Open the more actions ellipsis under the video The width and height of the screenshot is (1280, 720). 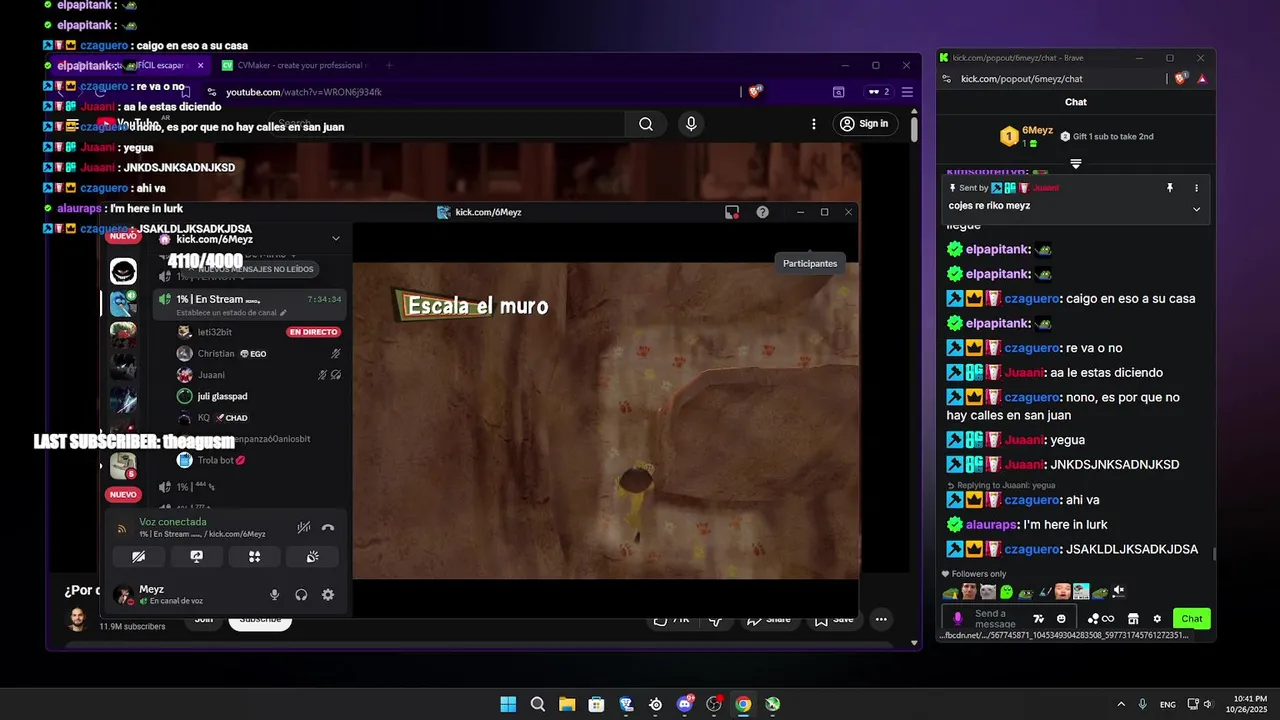[x=881, y=619]
